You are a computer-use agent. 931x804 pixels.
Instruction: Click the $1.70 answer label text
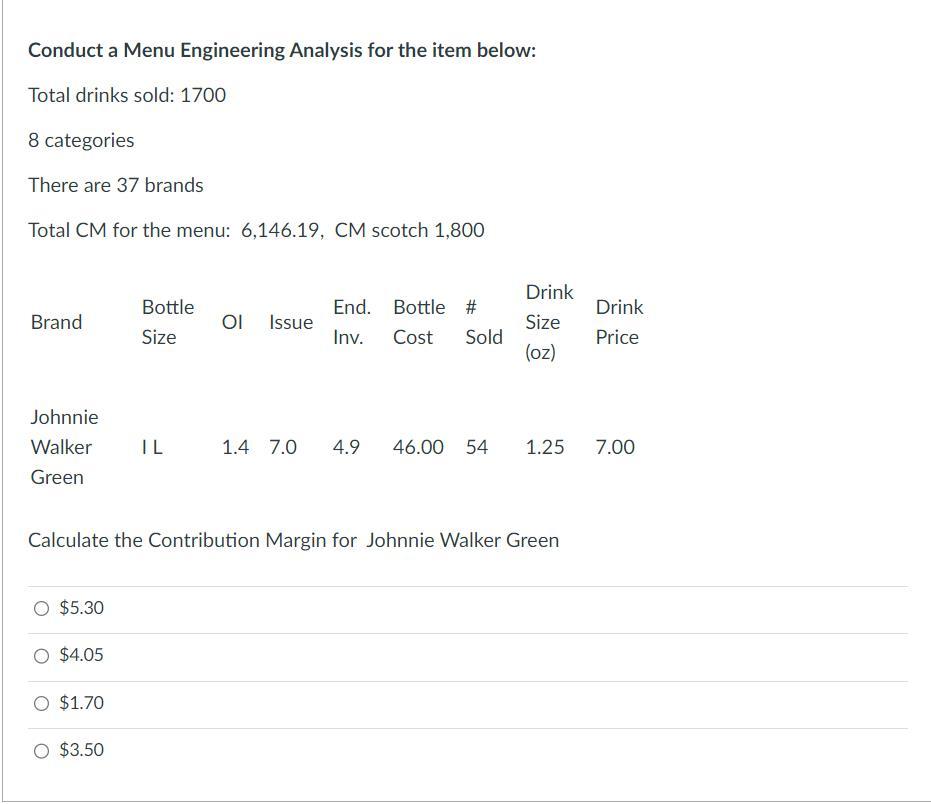pyautogui.click(x=78, y=703)
